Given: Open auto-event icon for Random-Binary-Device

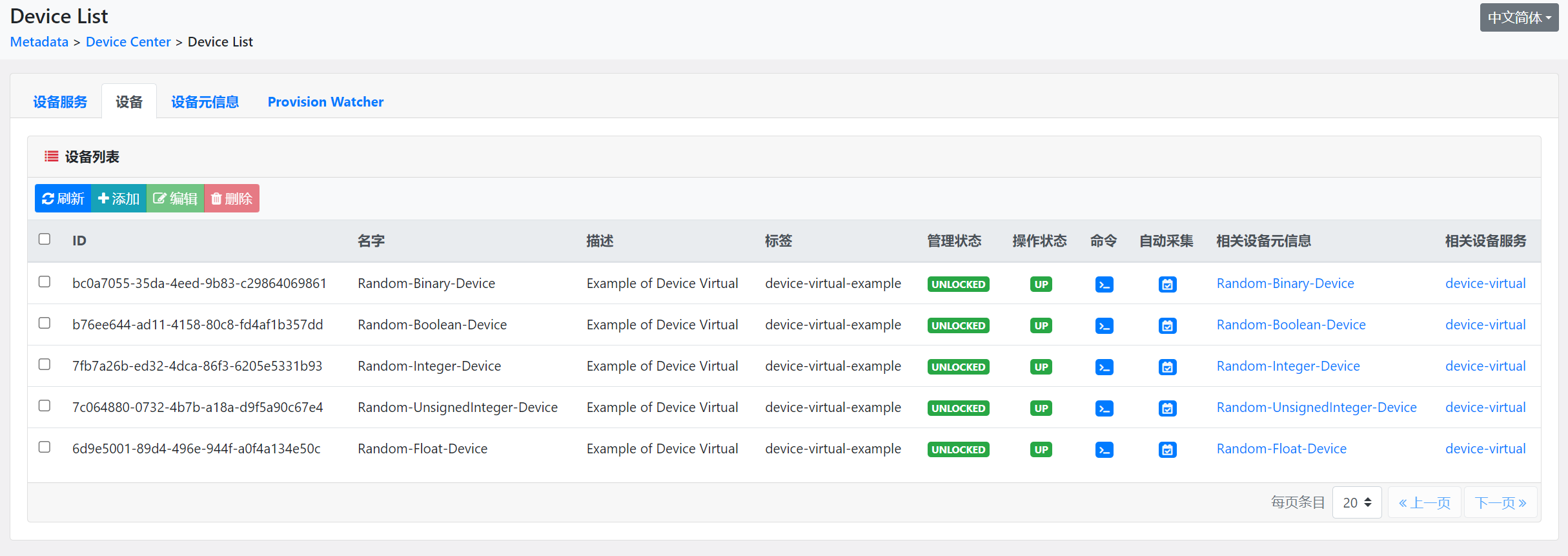Looking at the screenshot, I should point(1167,284).
